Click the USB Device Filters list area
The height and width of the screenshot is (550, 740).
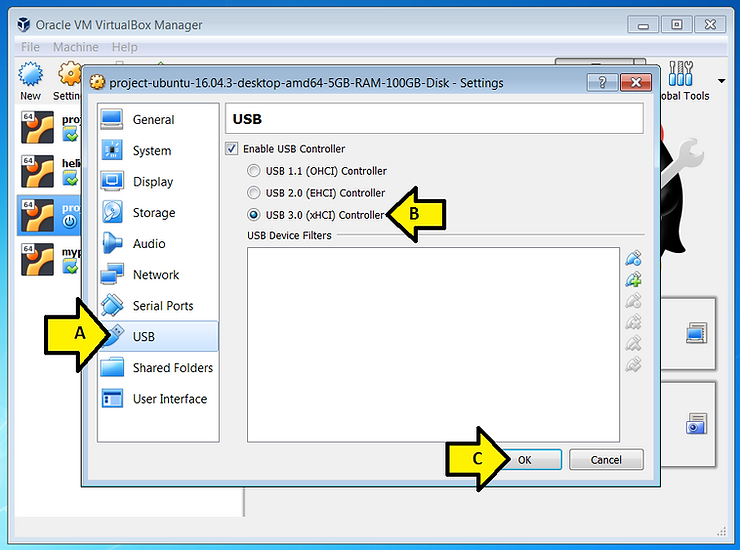click(433, 345)
